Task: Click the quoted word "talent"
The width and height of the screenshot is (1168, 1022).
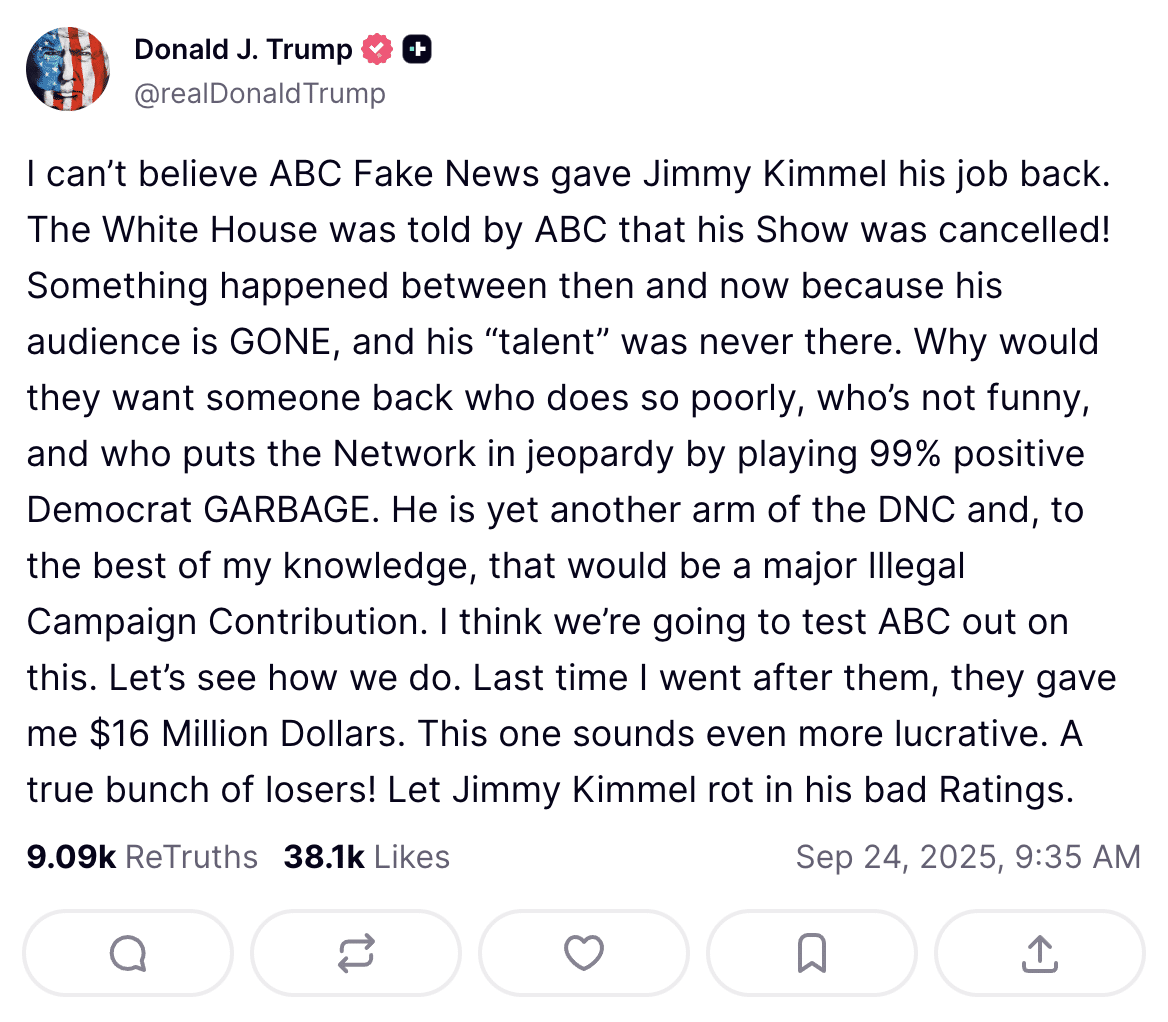Action: pos(548,343)
